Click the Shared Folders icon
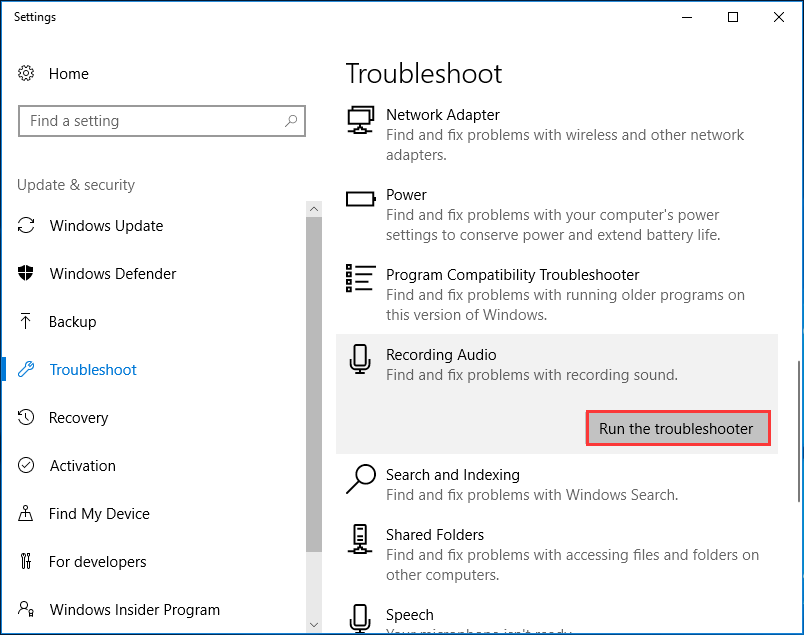The height and width of the screenshot is (635, 804). (360, 538)
